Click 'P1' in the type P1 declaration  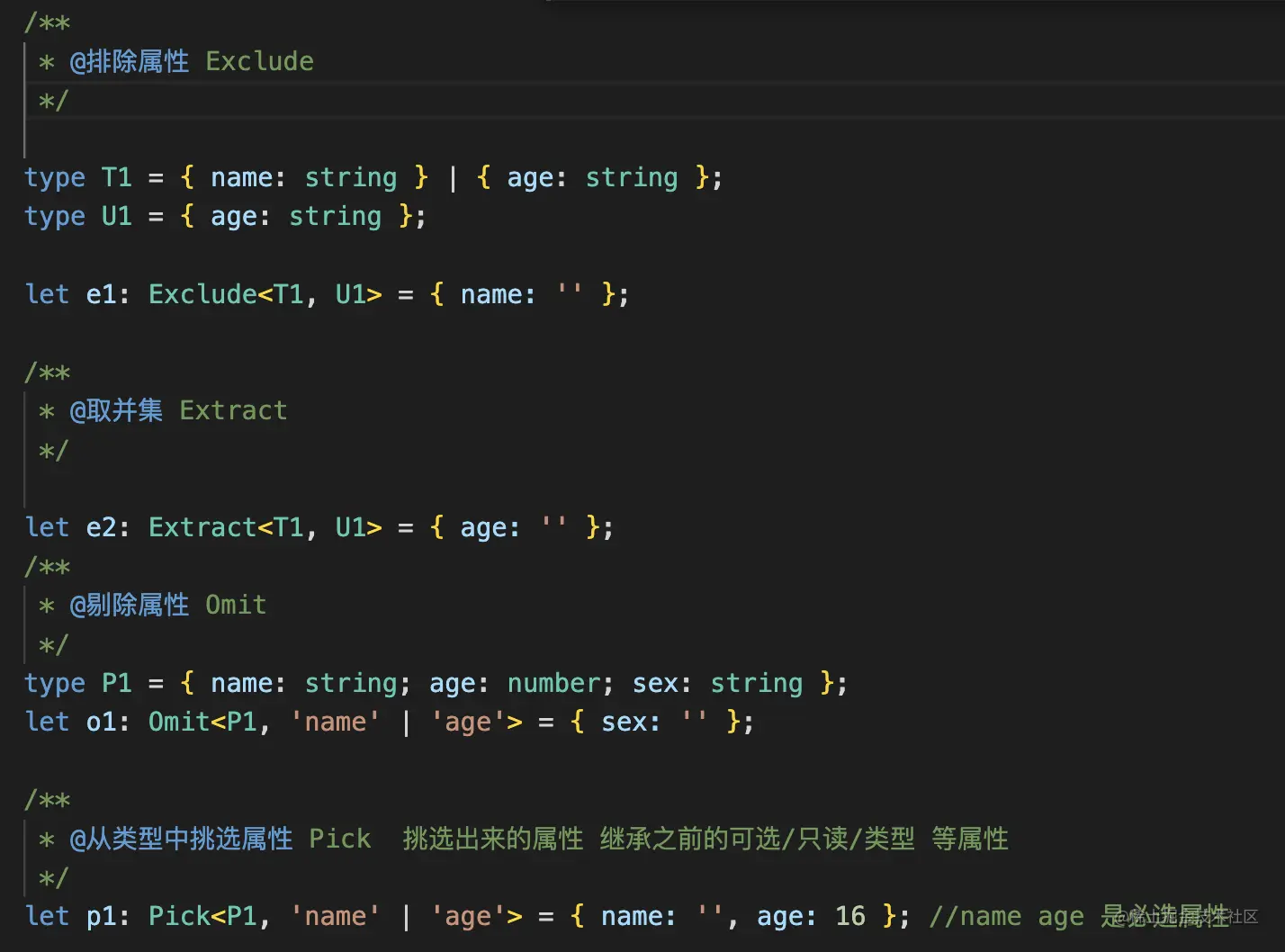[x=117, y=683]
